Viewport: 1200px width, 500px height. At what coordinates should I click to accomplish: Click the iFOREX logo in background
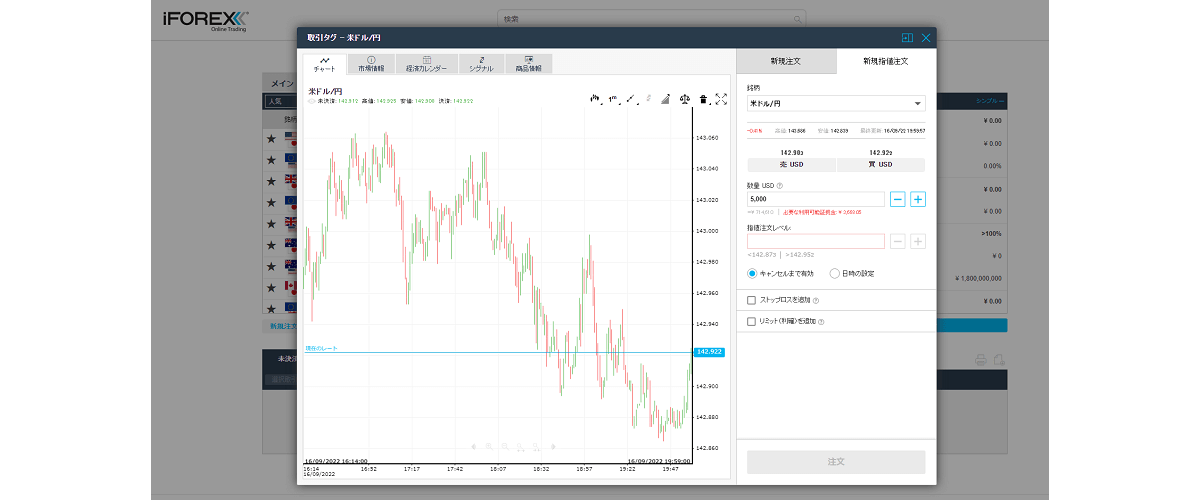coord(206,20)
